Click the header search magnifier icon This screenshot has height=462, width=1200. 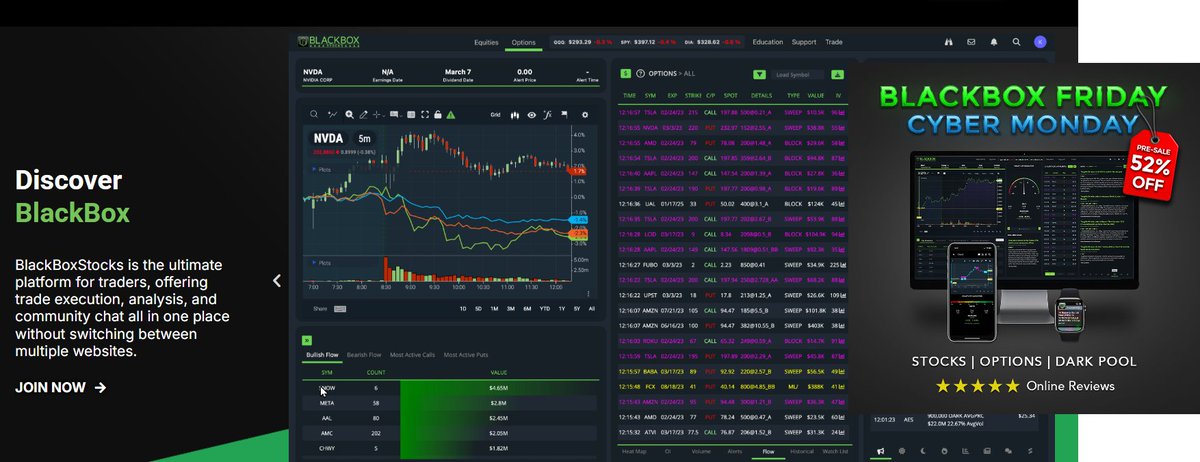pos(1016,42)
